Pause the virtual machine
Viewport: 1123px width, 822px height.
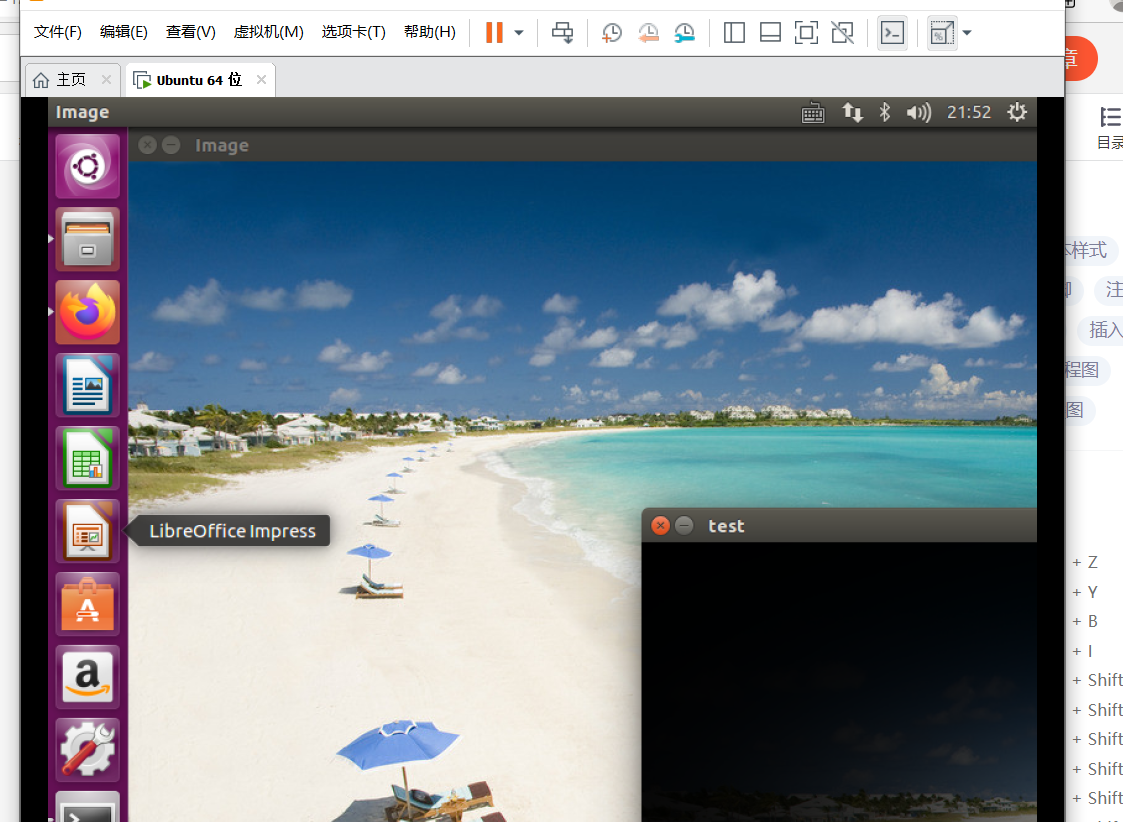point(494,32)
